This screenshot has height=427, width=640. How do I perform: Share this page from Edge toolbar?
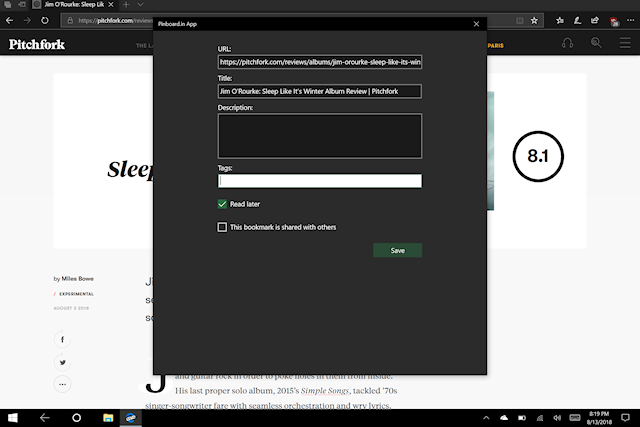click(x=595, y=20)
